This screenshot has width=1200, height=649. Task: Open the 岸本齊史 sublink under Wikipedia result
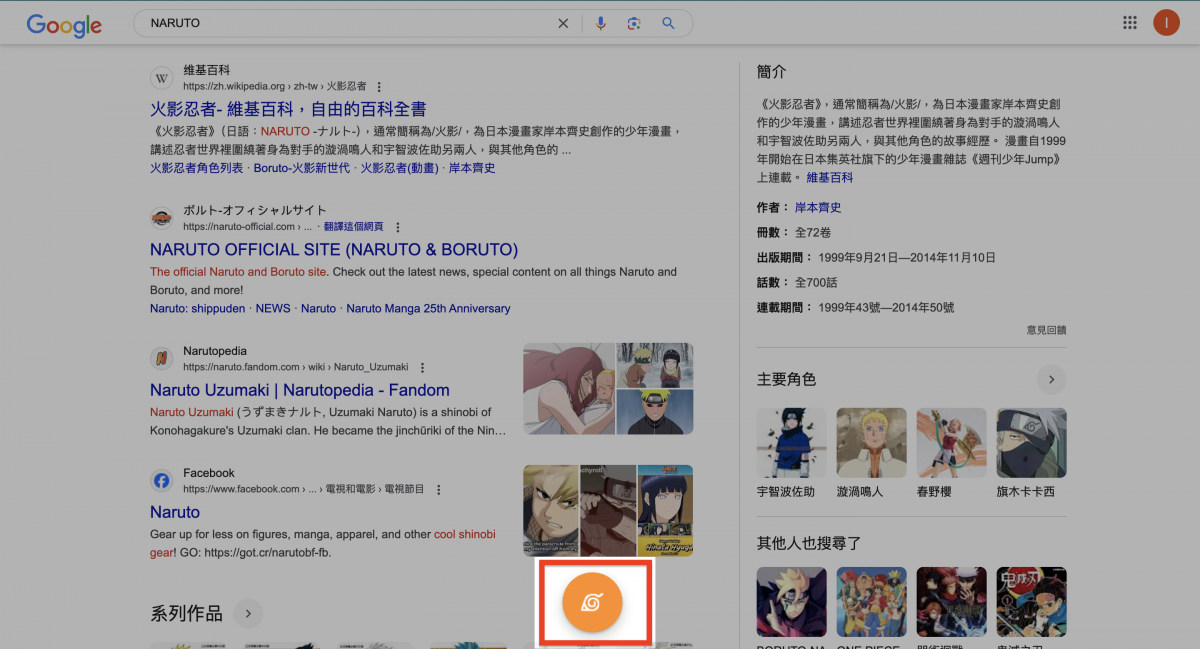click(x=472, y=168)
